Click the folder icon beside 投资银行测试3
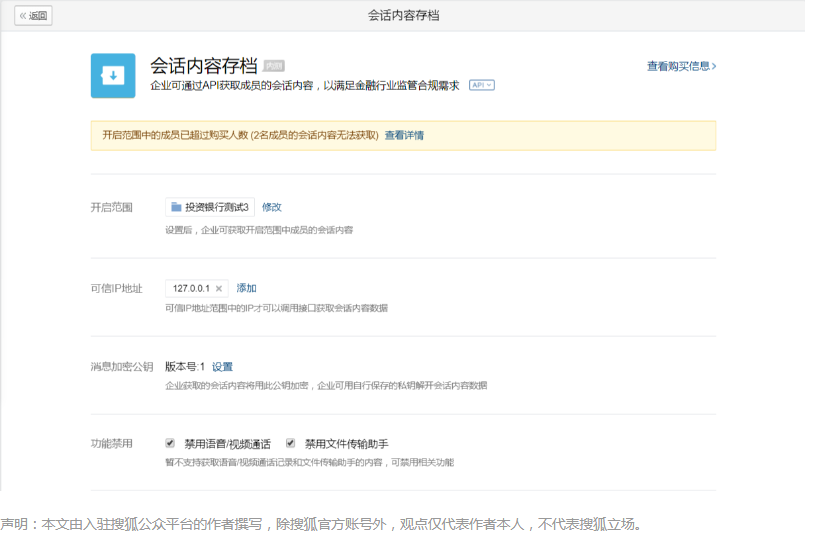 point(176,207)
